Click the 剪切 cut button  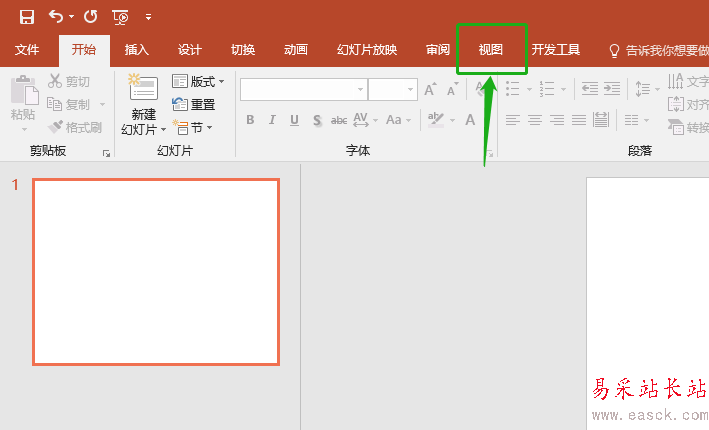tap(69, 81)
